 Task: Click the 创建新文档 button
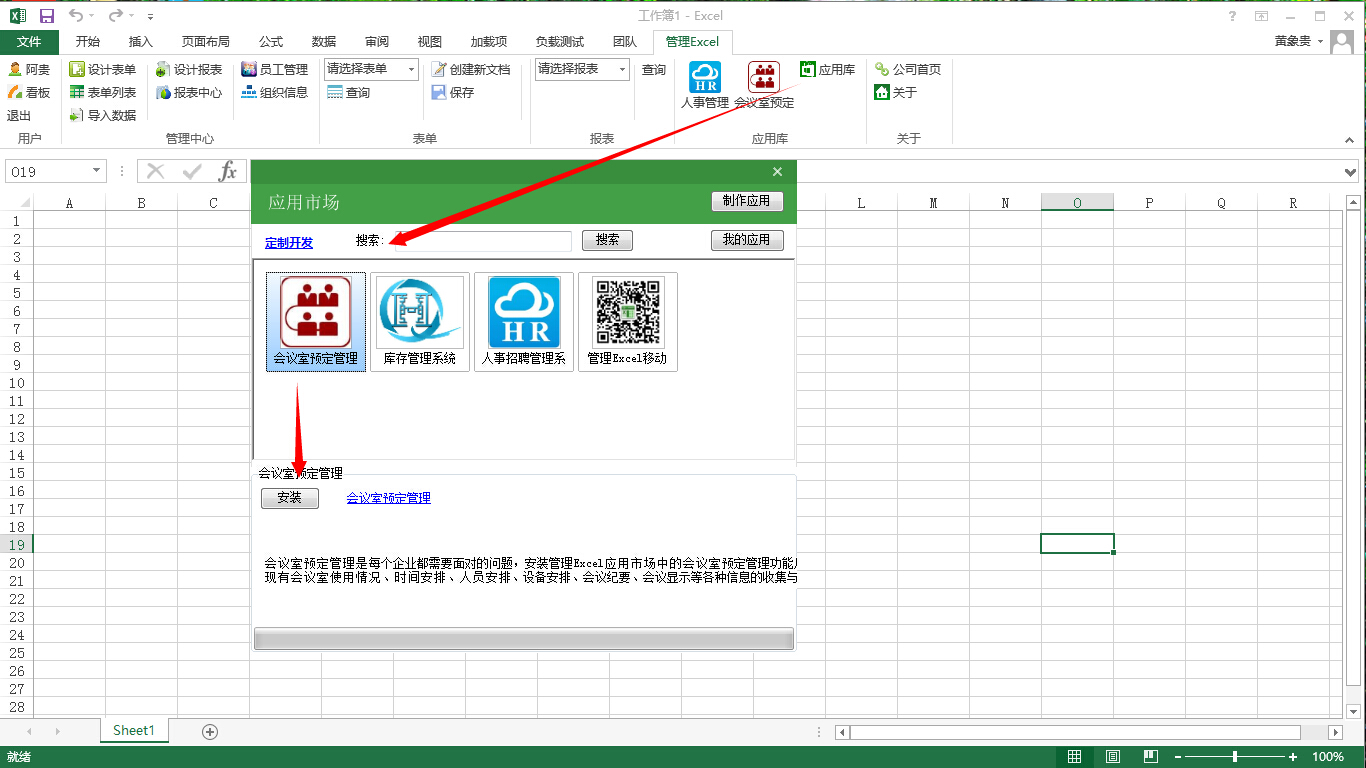471,69
